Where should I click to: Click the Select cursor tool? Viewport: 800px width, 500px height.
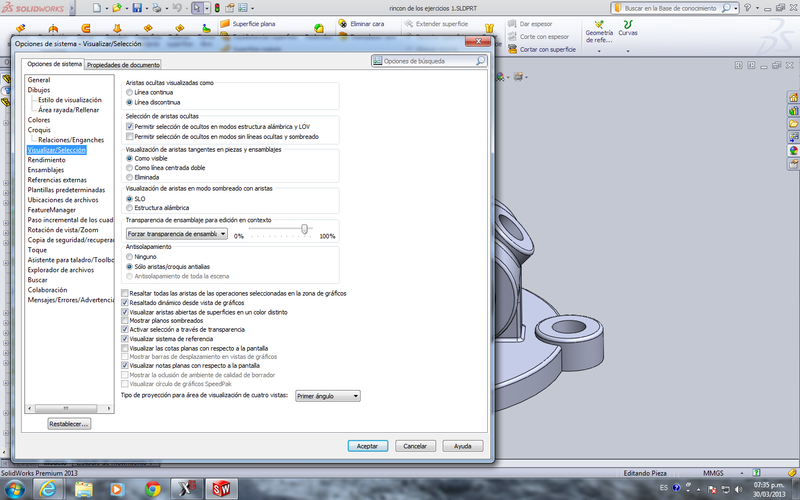197,8
